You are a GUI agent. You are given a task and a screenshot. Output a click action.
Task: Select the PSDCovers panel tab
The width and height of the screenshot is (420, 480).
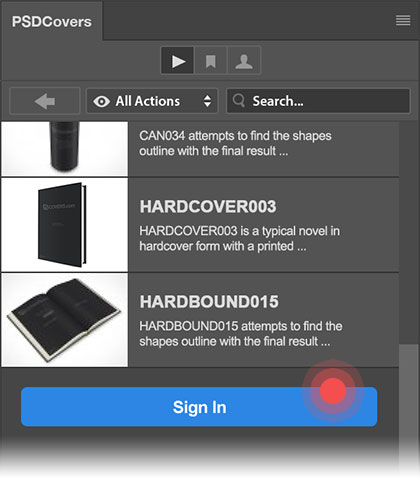(x=52, y=22)
